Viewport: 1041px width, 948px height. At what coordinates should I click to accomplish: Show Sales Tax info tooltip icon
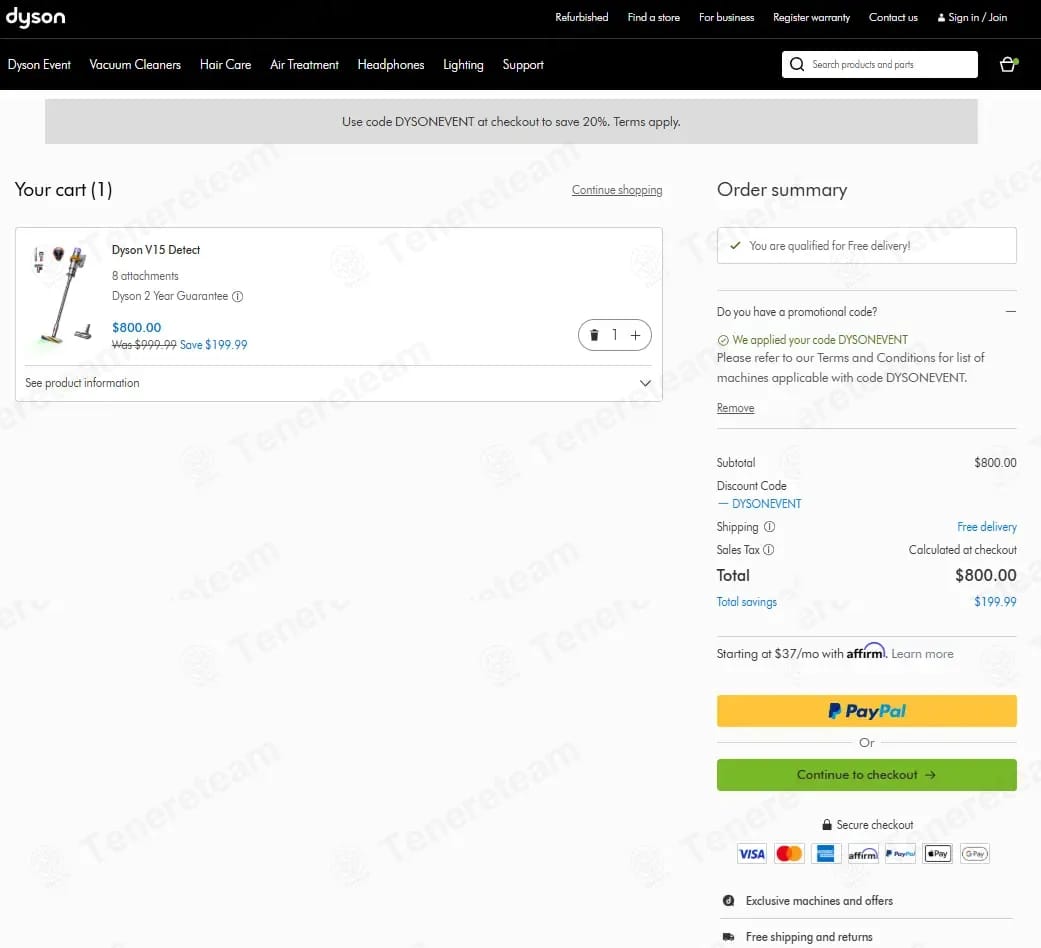pos(768,550)
